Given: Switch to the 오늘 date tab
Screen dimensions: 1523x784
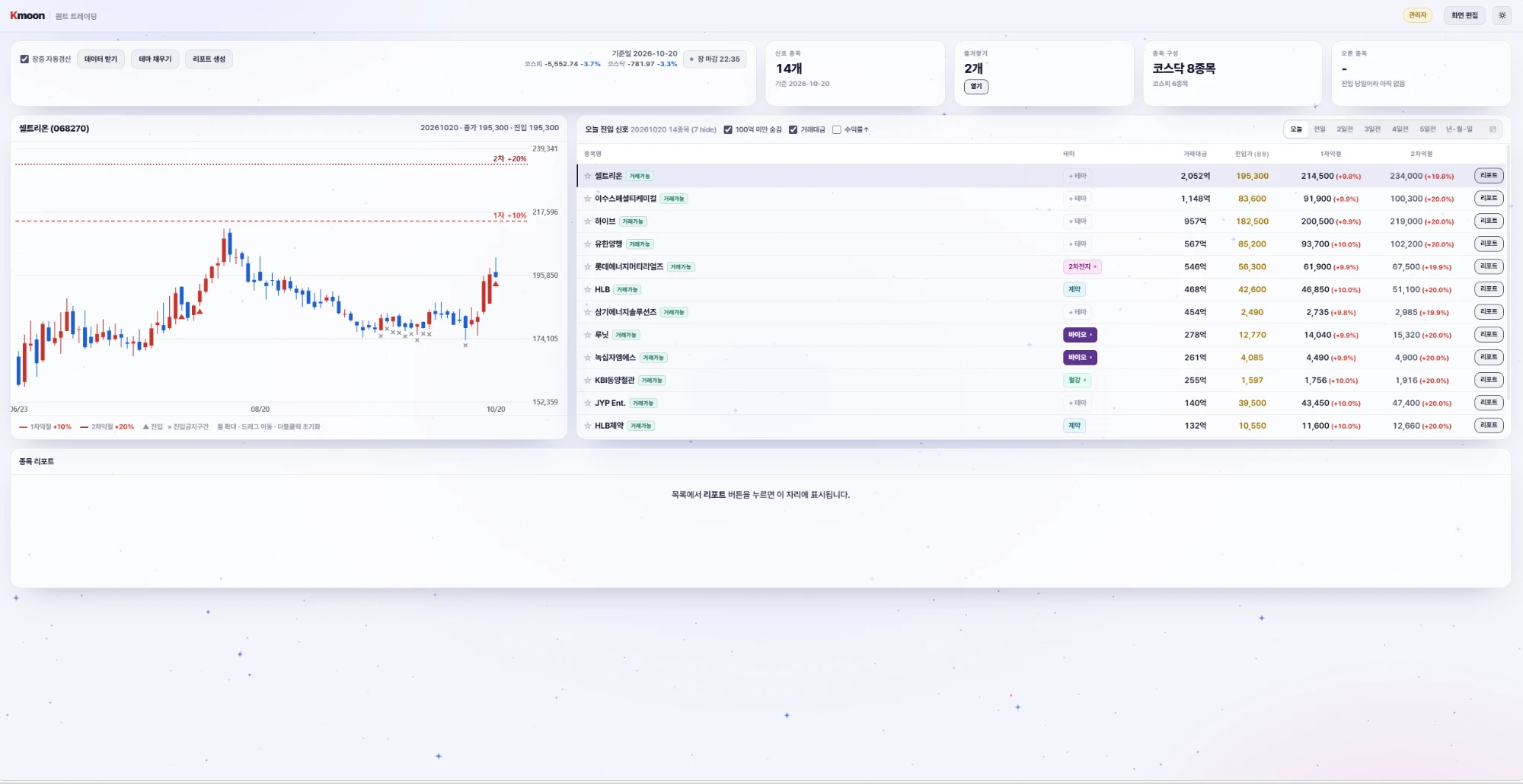Looking at the screenshot, I should tap(1296, 129).
